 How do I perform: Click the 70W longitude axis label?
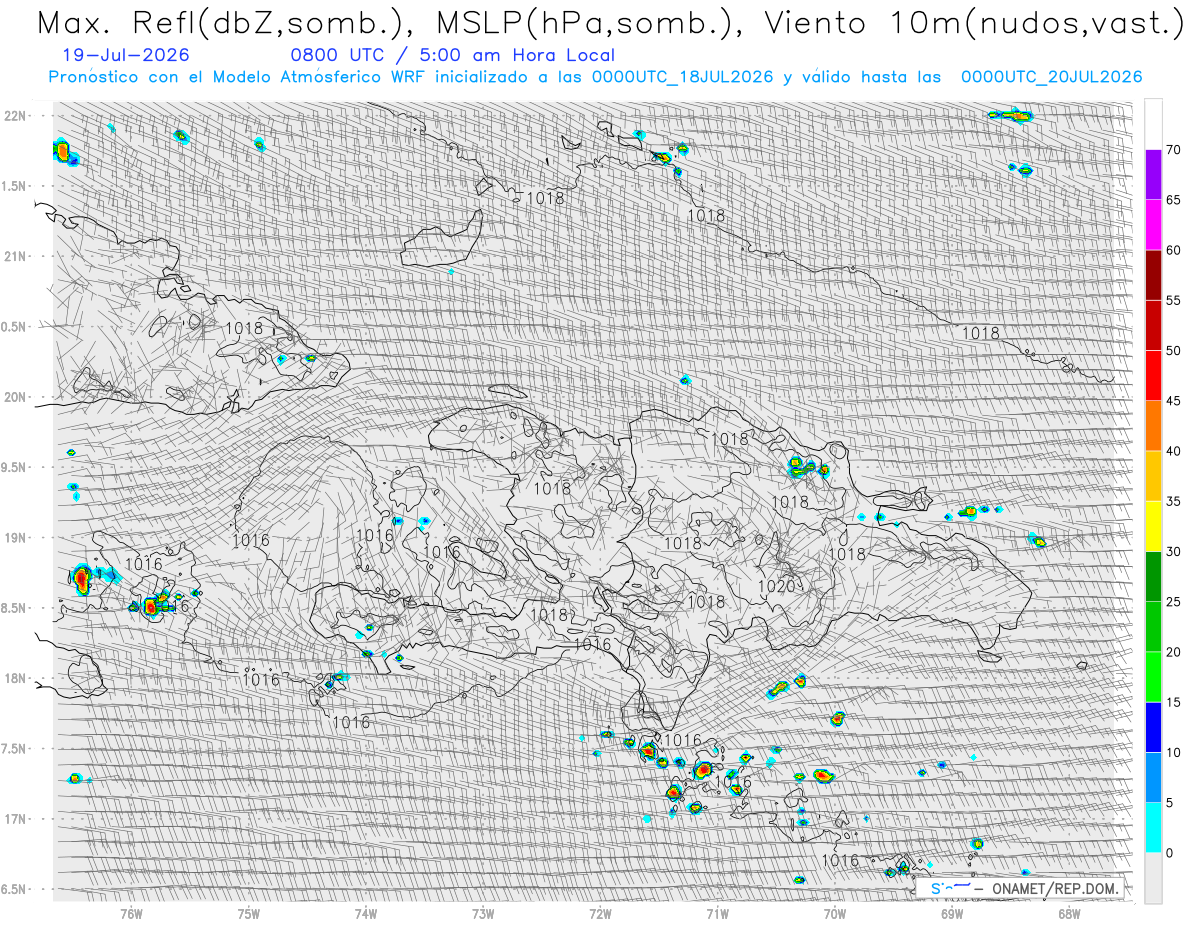click(x=834, y=912)
